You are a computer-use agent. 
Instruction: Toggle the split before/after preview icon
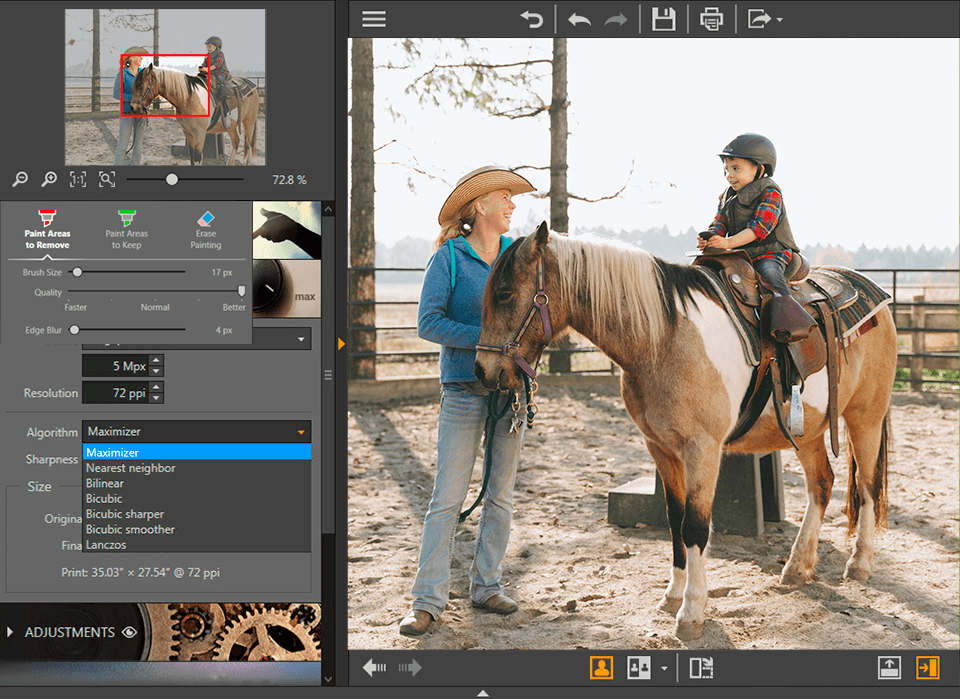(703, 667)
